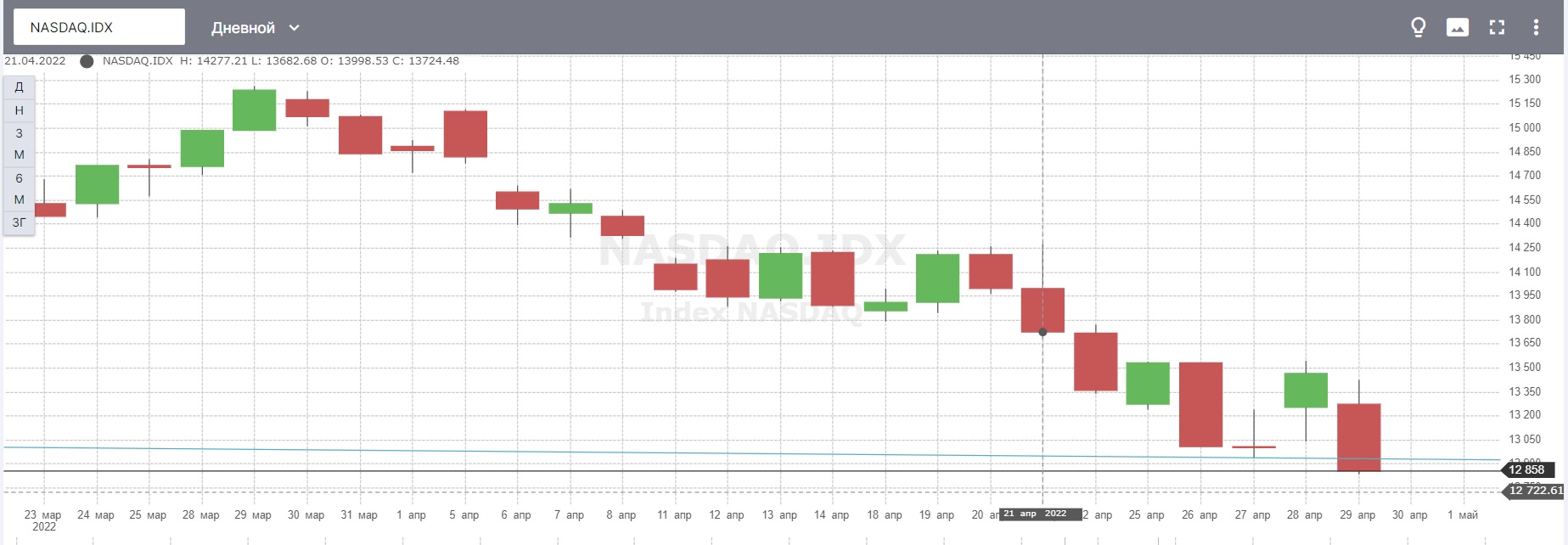Click the open value O: 13998.53
1568x545 pixels.
[x=354, y=61]
